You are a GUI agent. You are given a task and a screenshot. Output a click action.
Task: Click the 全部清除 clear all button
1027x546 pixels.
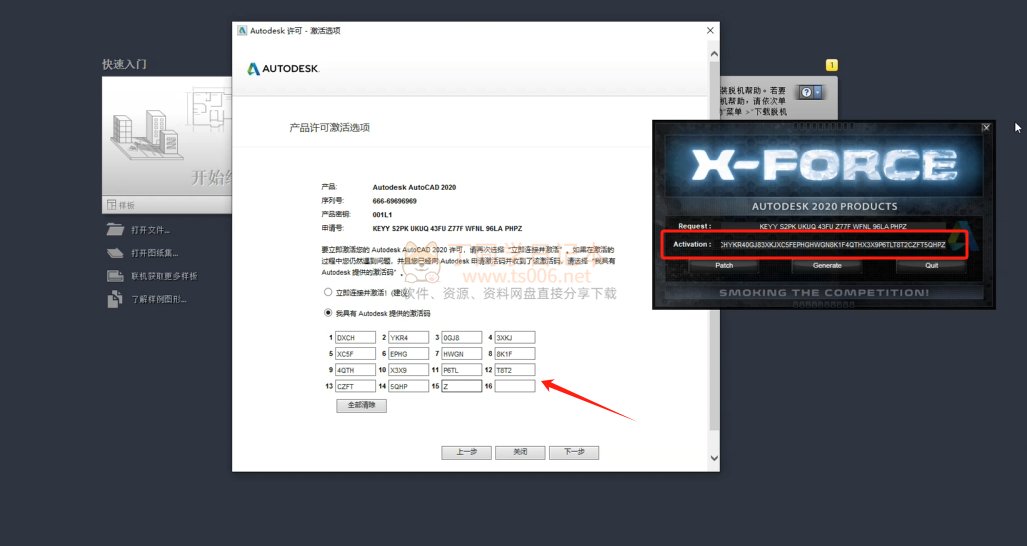pos(362,405)
